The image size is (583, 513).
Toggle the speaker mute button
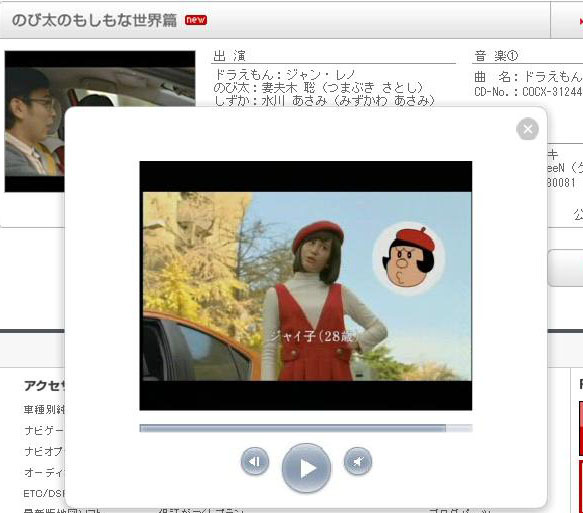click(358, 461)
